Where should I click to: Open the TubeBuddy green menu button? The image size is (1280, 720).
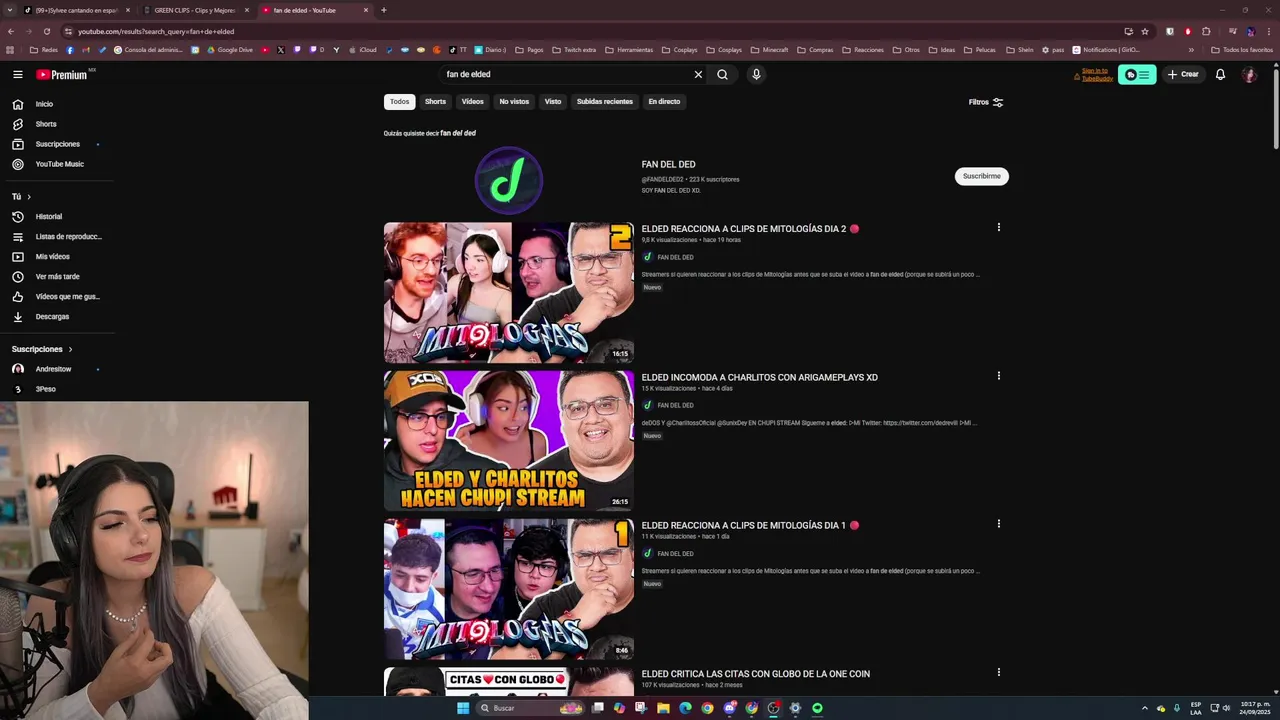click(x=1137, y=74)
